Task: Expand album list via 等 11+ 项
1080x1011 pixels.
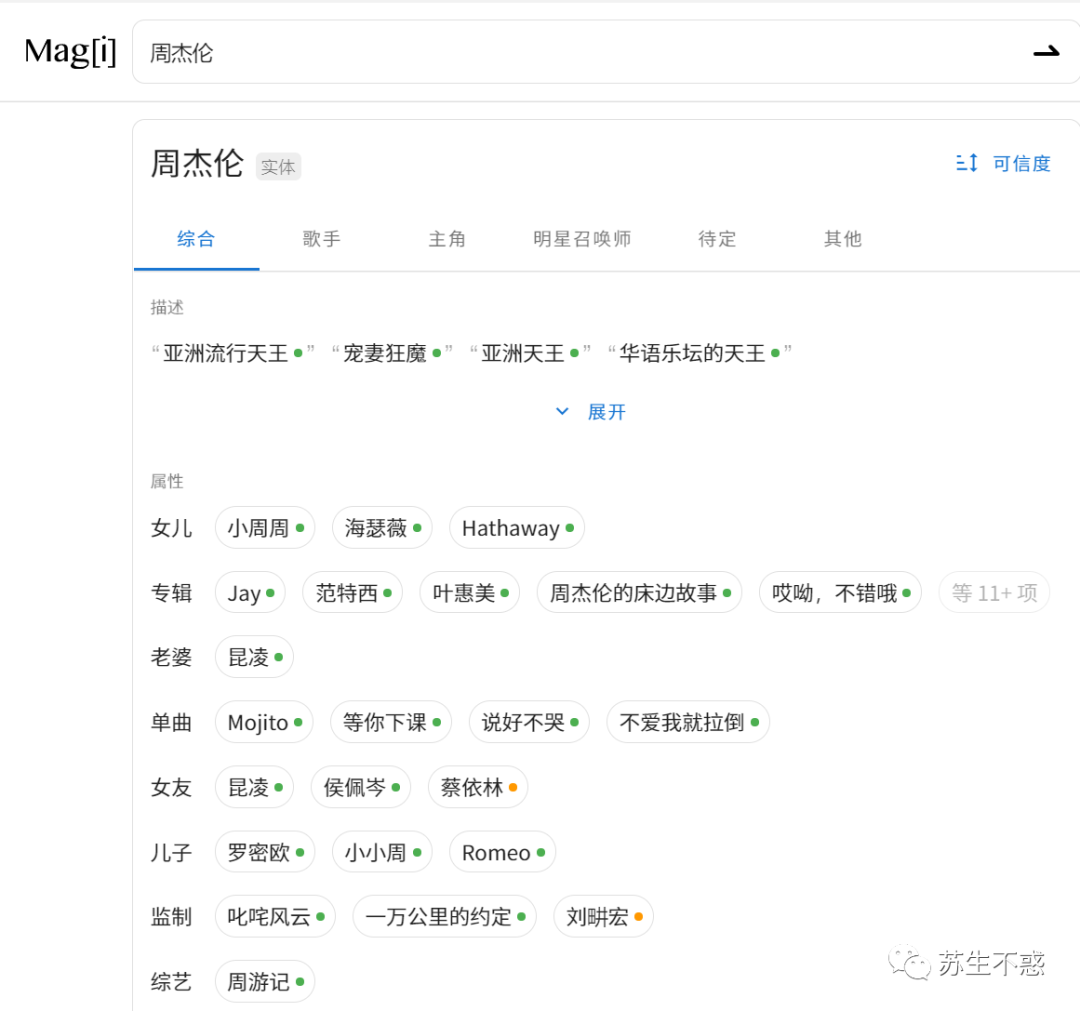Action: click(x=994, y=592)
